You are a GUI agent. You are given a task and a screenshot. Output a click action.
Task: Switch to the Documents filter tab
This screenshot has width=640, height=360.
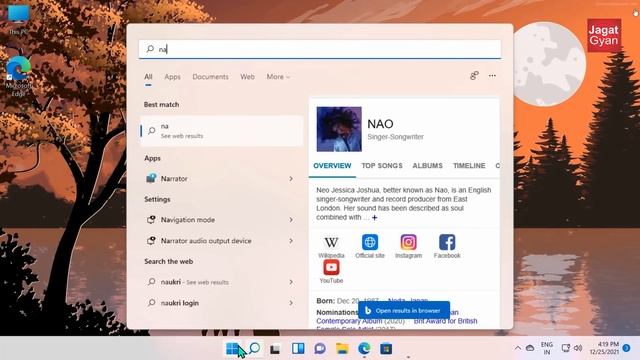[x=210, y=77]
